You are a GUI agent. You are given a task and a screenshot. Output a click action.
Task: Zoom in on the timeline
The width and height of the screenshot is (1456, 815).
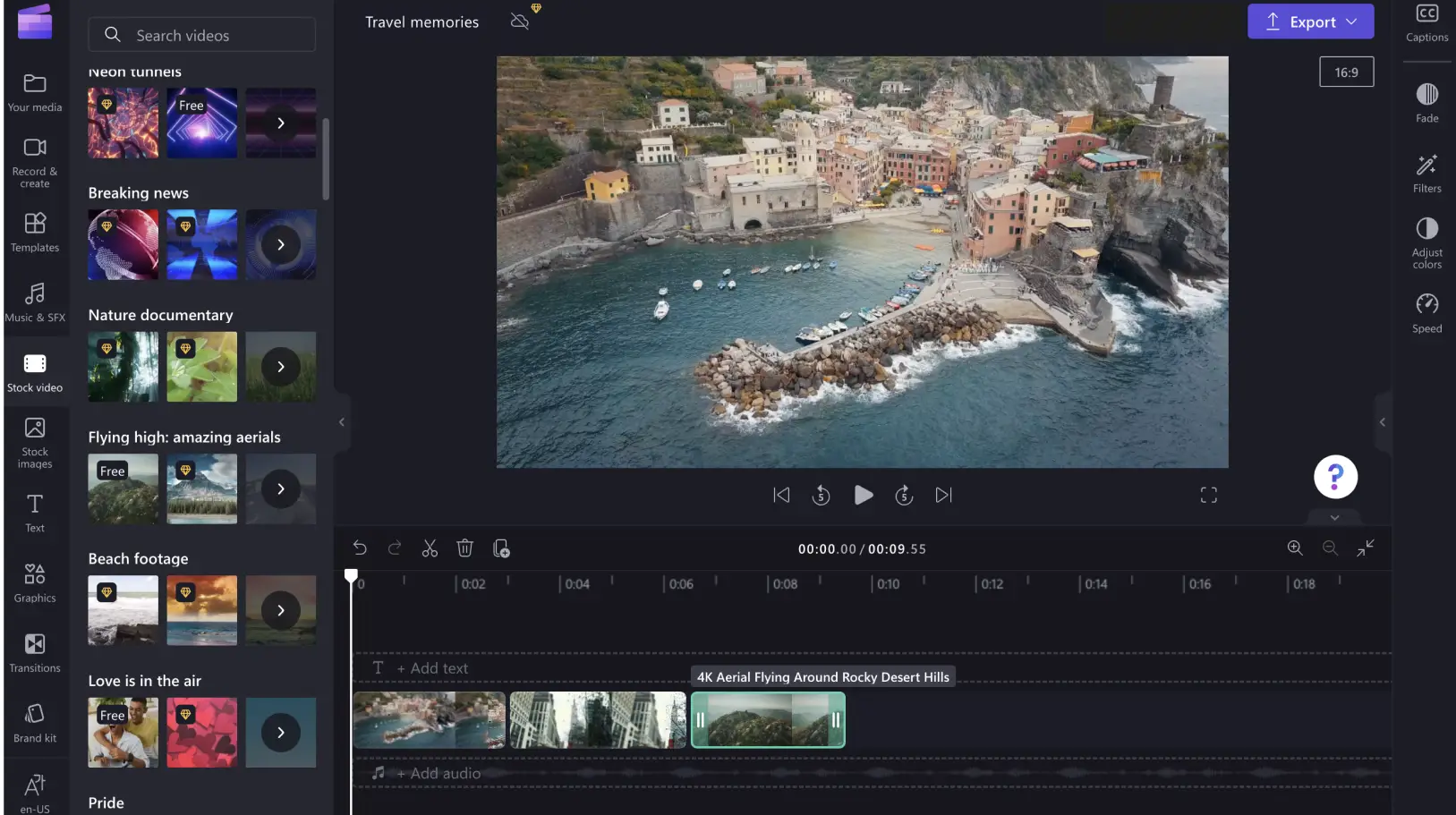coord(1295,548)
